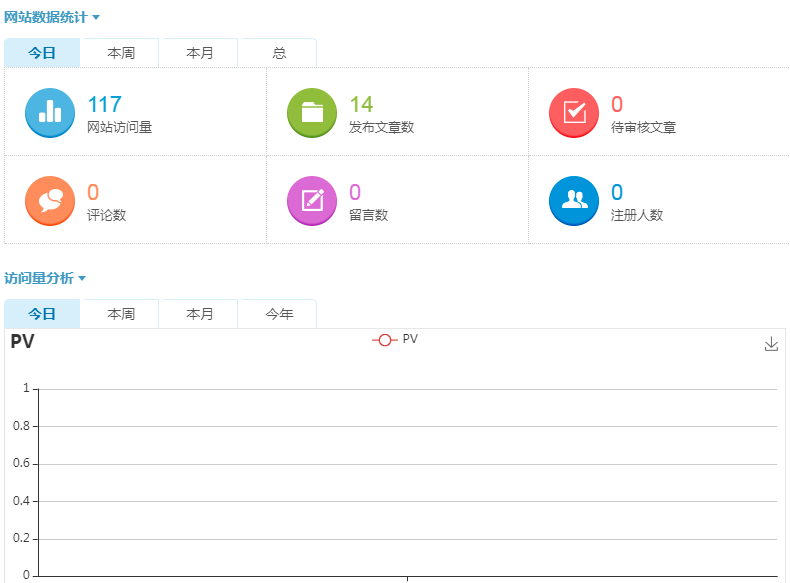790x583 pixels.
Task: Select 今日 tab in site statistics
Action: [x=42, y=53]
